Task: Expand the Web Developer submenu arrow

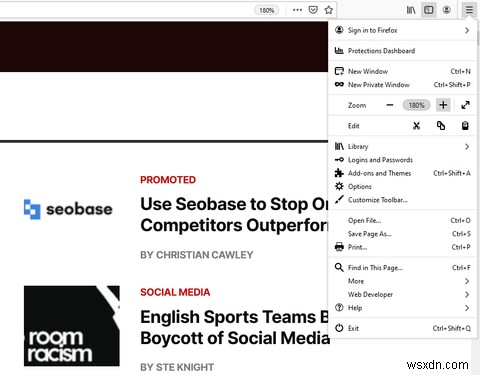Action: click(467, 295)
